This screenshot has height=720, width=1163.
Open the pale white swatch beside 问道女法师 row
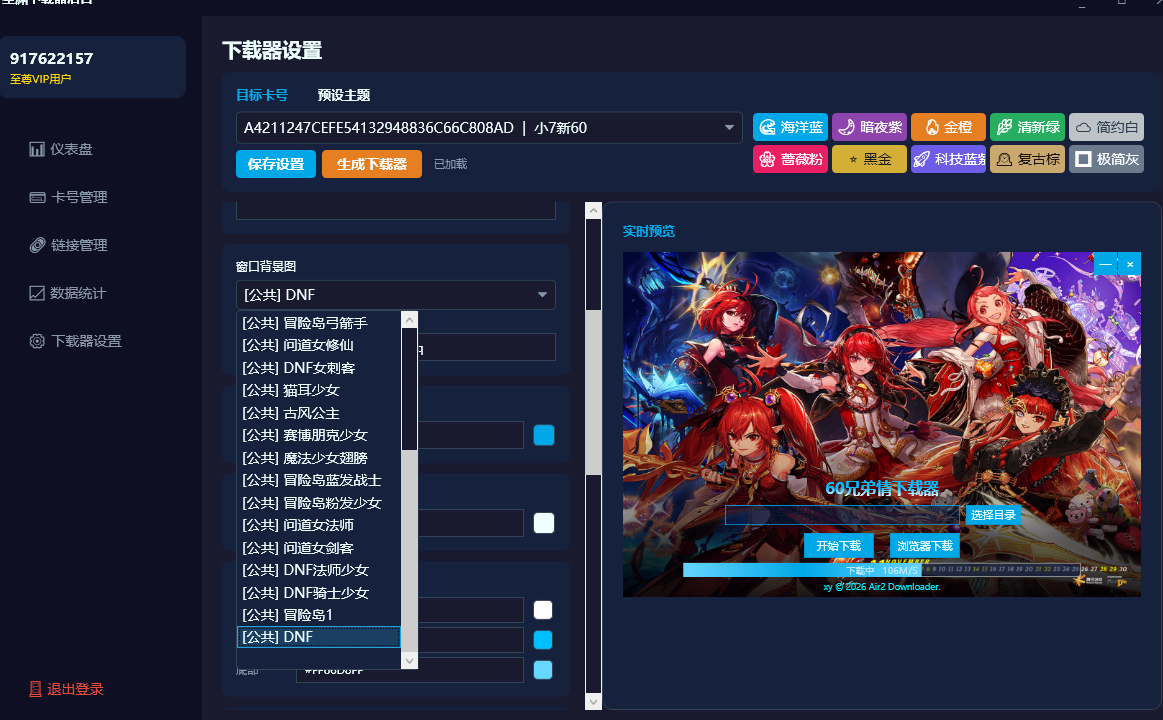(544, 523)
